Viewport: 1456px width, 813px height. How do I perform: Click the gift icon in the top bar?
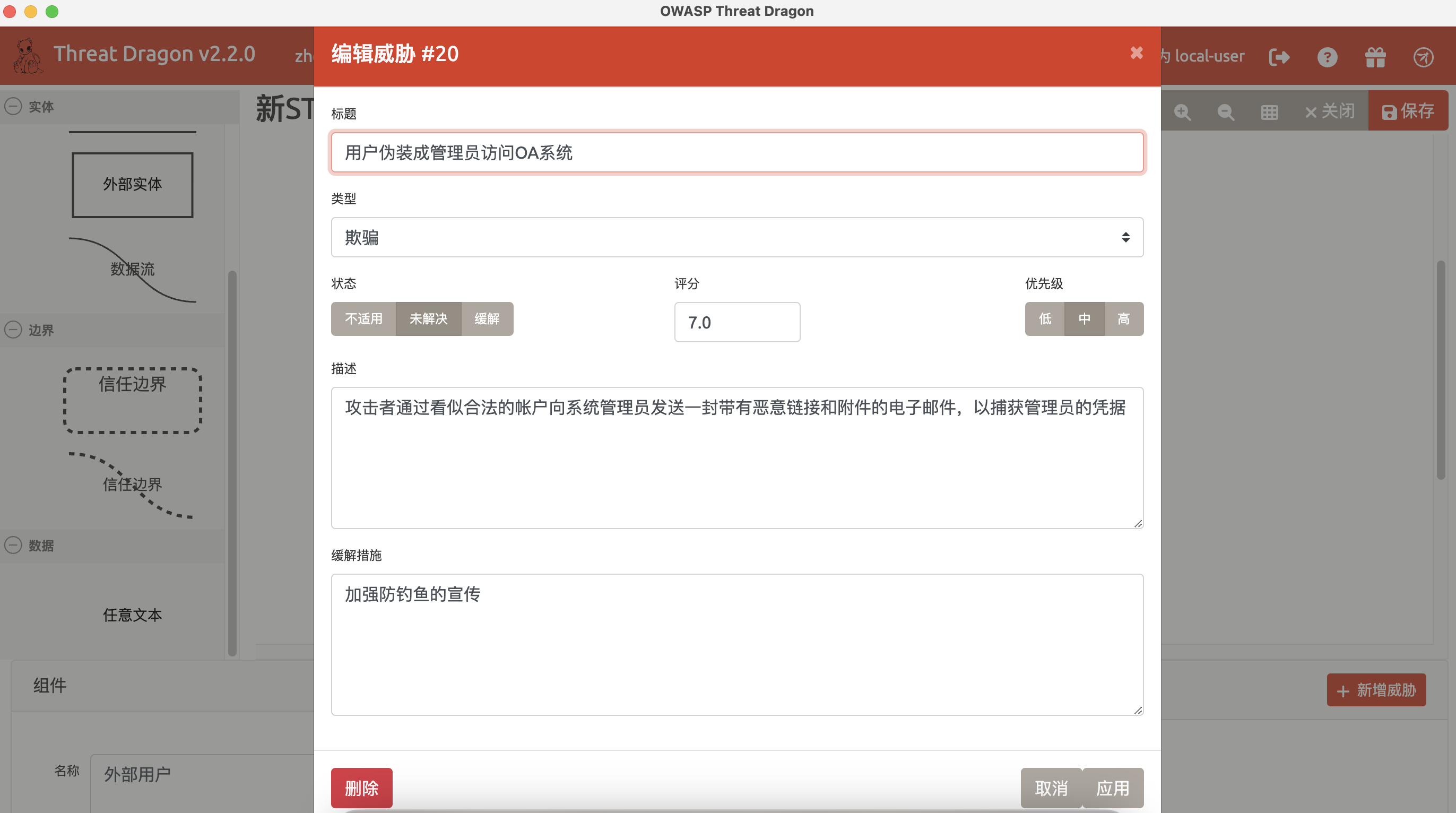coord(1376,57)
